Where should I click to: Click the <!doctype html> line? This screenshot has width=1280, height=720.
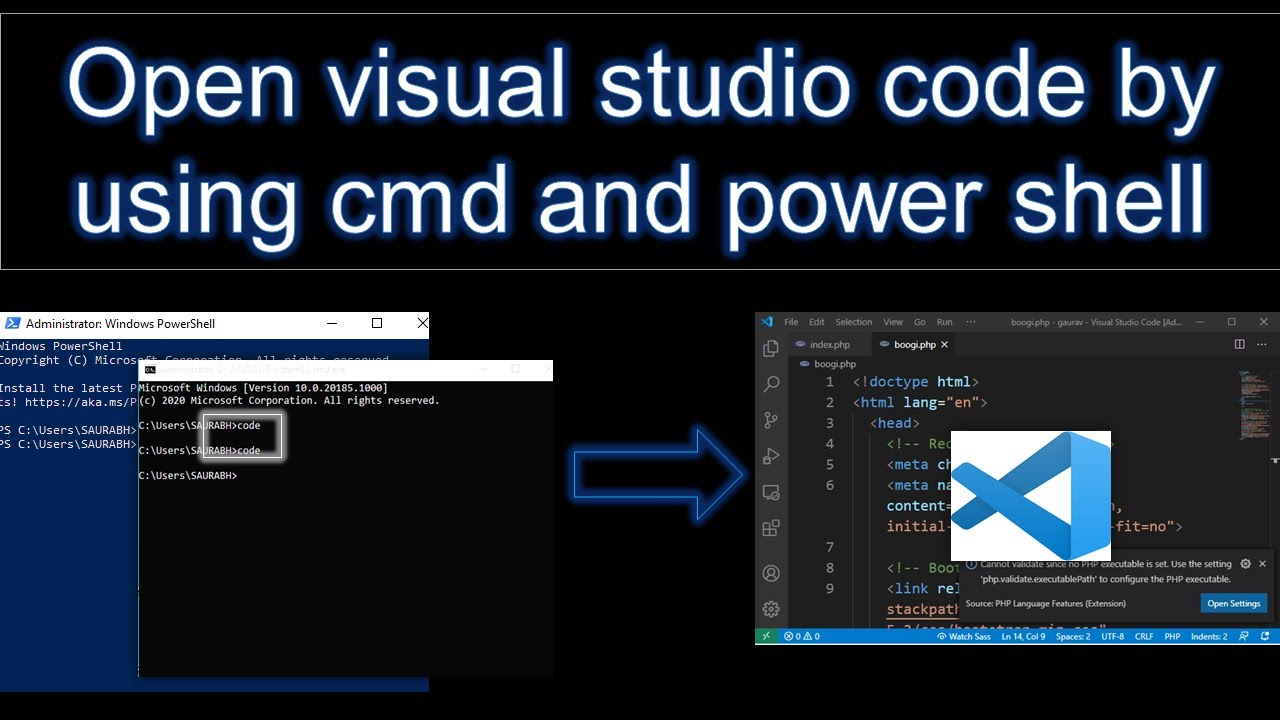tap(916, 382)
